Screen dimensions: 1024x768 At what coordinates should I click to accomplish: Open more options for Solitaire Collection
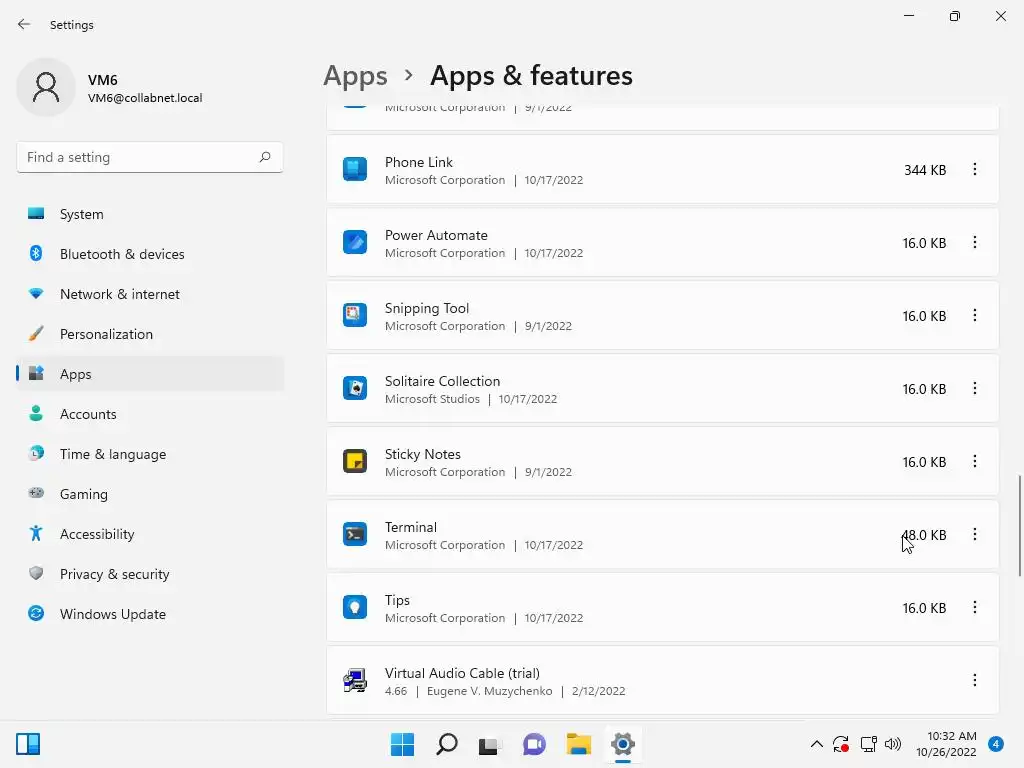point(974,389)
